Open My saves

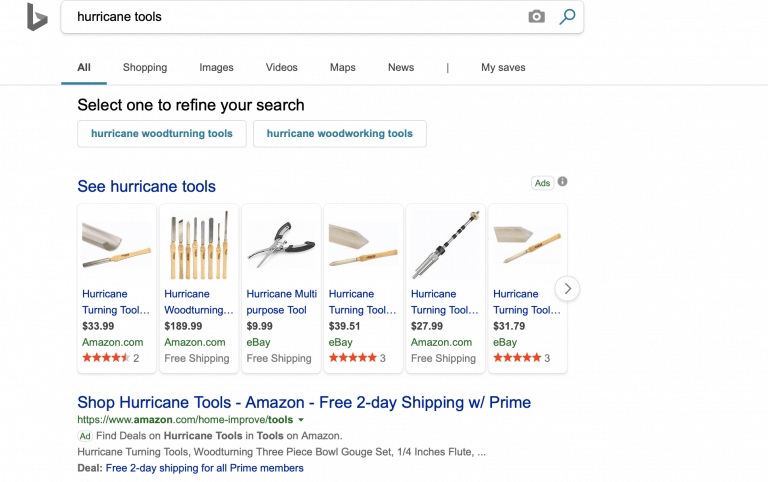[503, 68]
